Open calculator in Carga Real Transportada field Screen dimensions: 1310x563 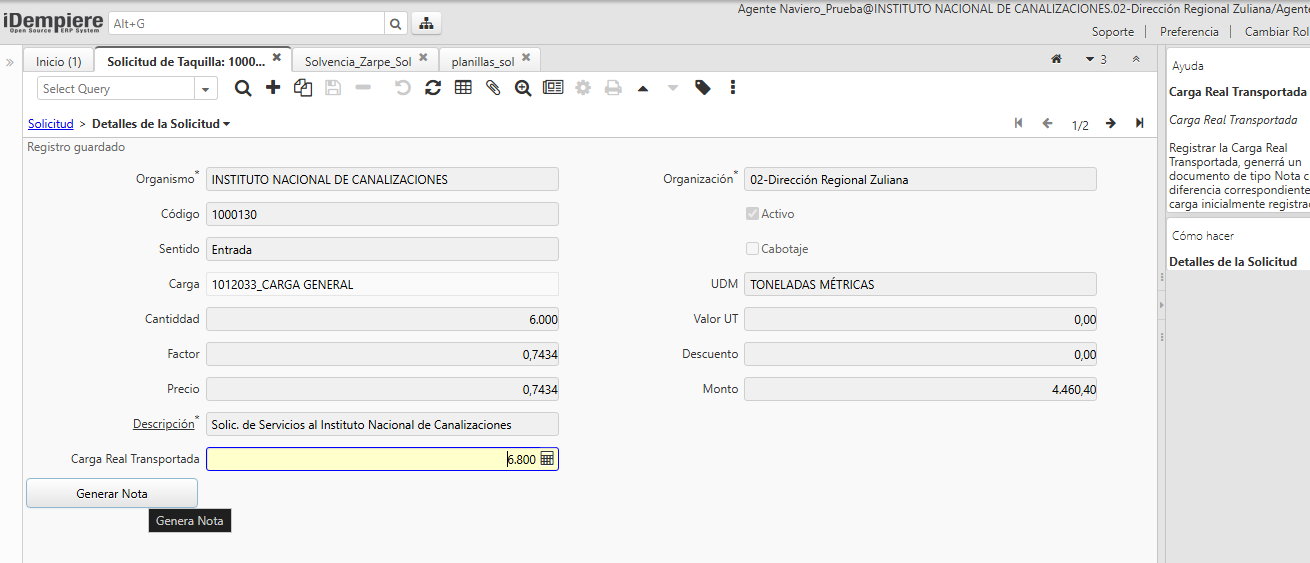click(x=547, y=459)
